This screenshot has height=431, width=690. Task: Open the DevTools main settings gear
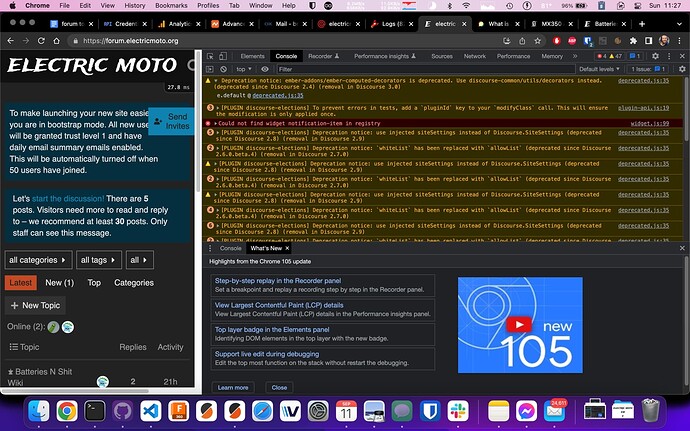[655, 56]
